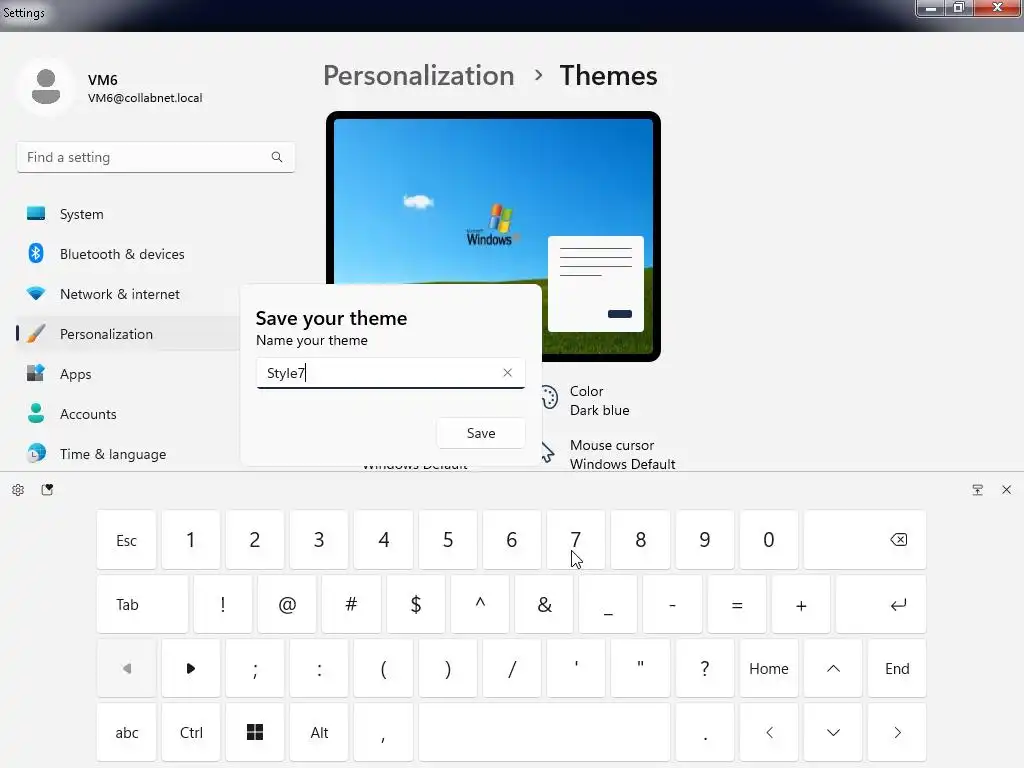Click the theme name text field

coord(391,373)
